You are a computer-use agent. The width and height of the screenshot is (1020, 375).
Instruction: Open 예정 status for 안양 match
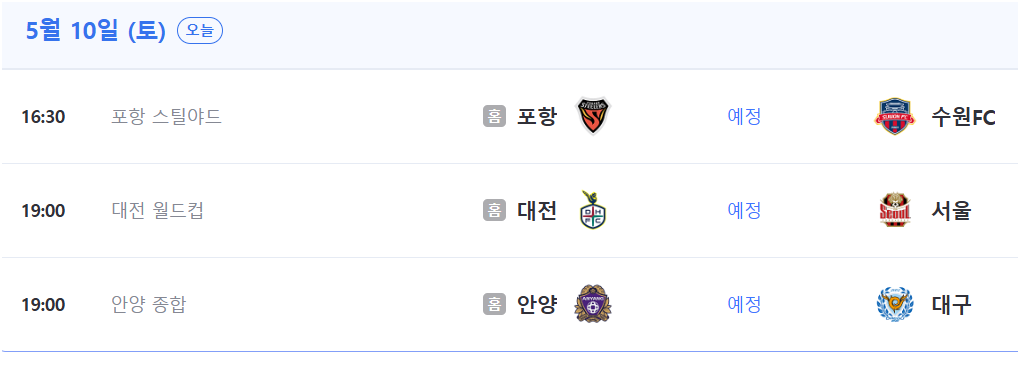tap(744, 304)
